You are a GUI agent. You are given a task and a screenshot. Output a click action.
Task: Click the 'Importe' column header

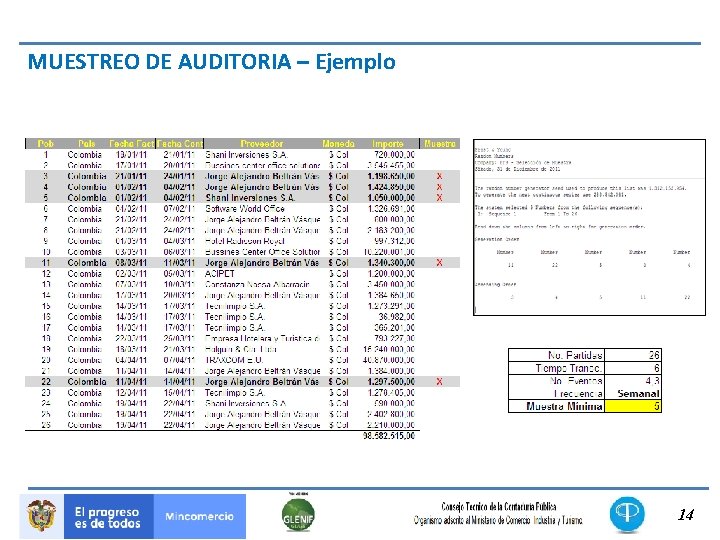tap(388, 144)
